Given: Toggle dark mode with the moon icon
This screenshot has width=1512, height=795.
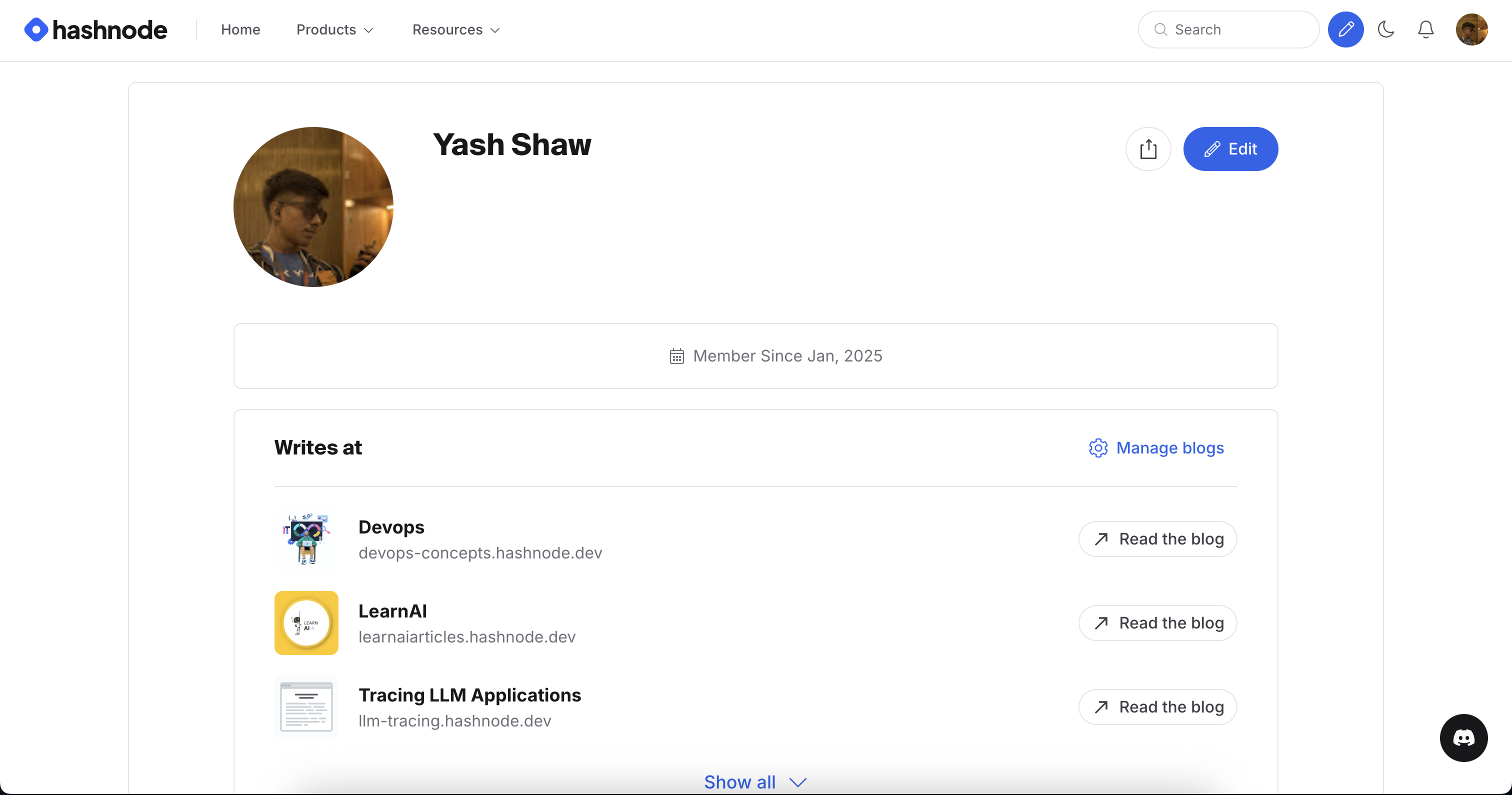Looking at the screenshot, I should pyautogui.click(x=1386, y=29).
